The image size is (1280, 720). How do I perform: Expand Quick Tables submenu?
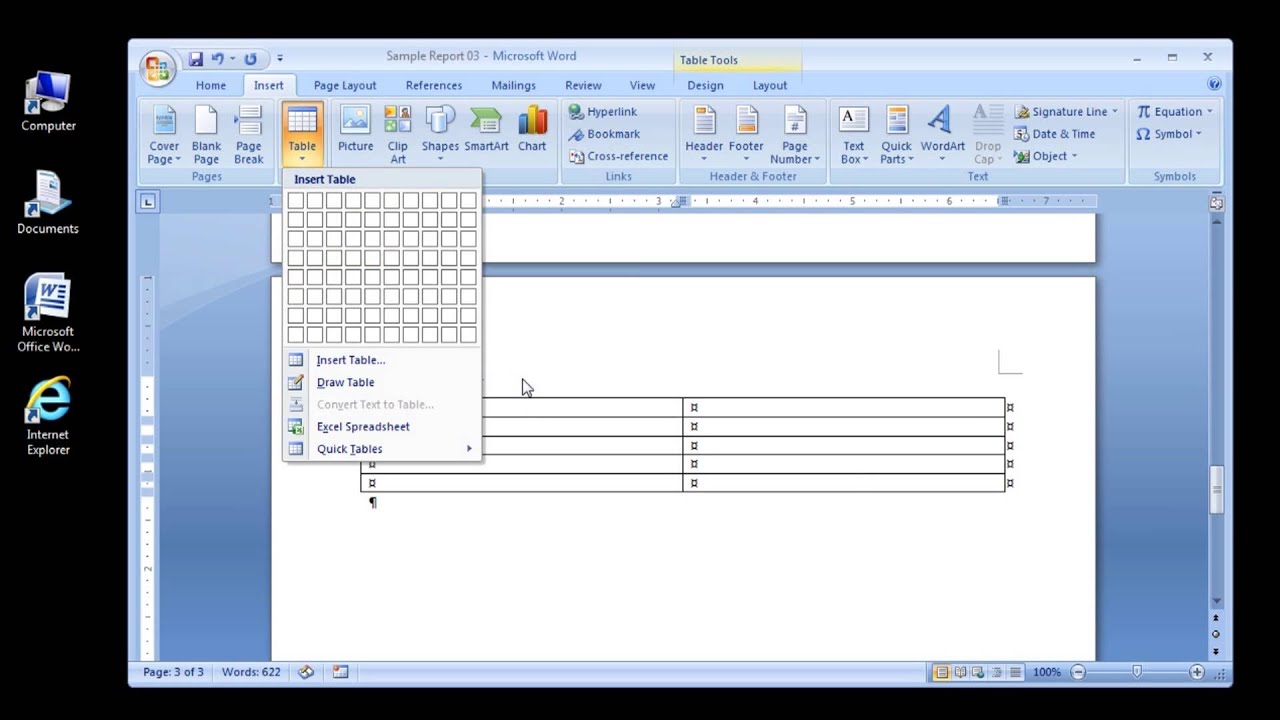click(x=381, y=448)
